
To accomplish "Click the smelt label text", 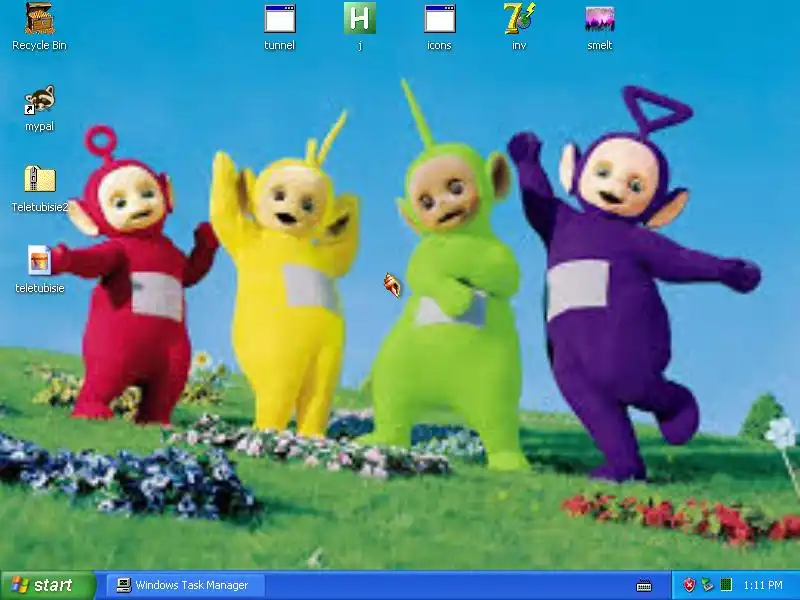I will click(x=599, y=45).
